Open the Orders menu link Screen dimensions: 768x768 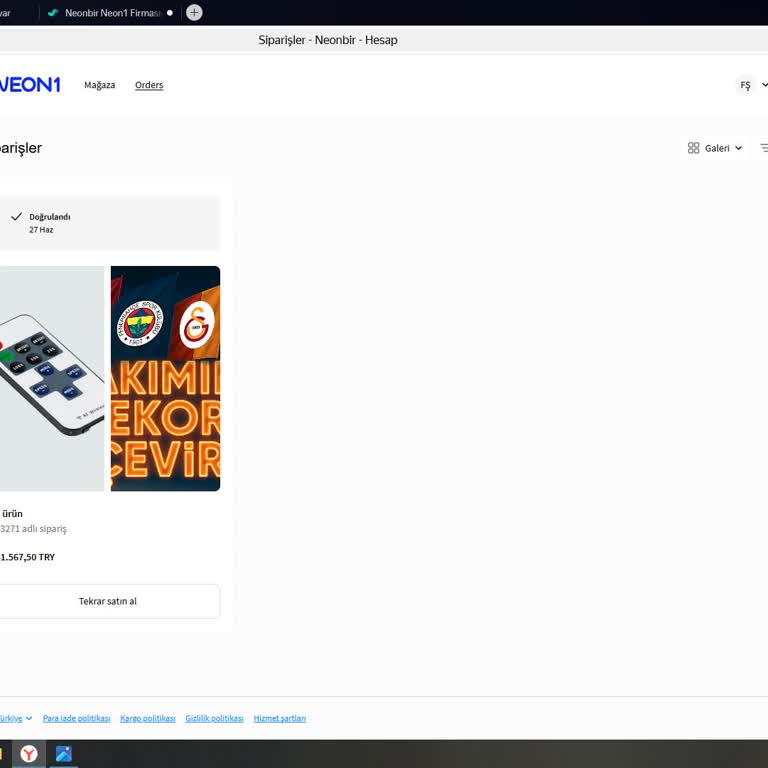[x=149, y=85]
